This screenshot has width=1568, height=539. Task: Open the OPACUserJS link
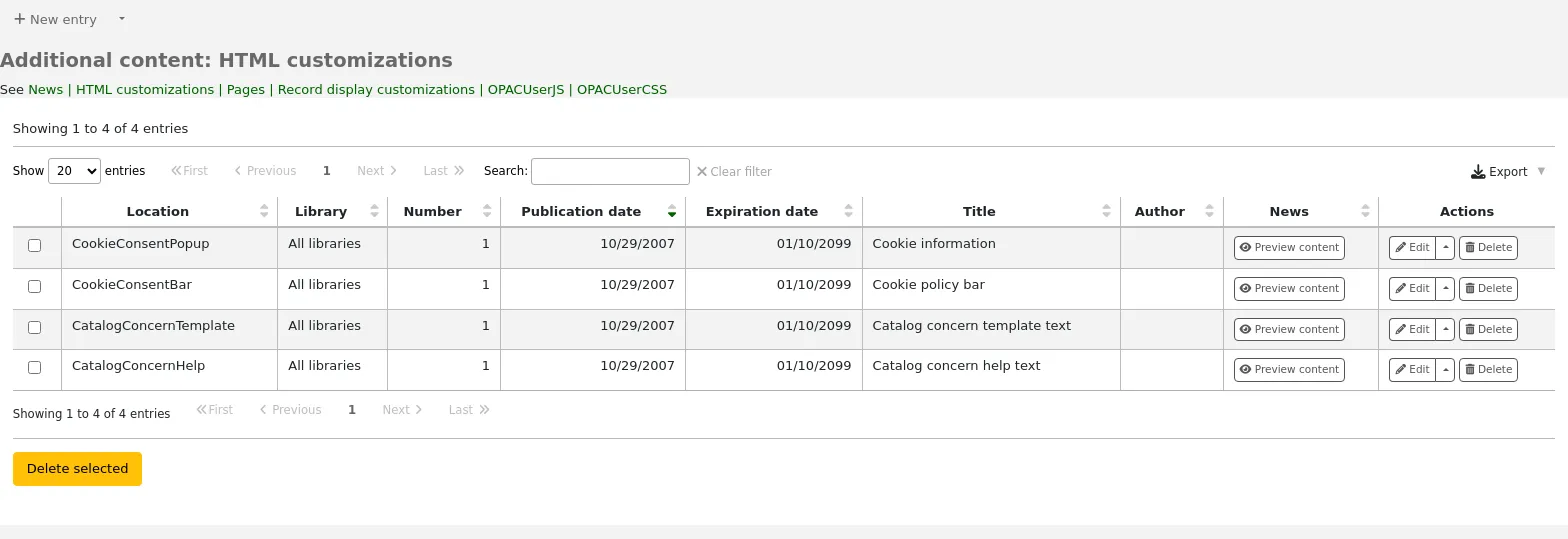[x=526, y=89]
